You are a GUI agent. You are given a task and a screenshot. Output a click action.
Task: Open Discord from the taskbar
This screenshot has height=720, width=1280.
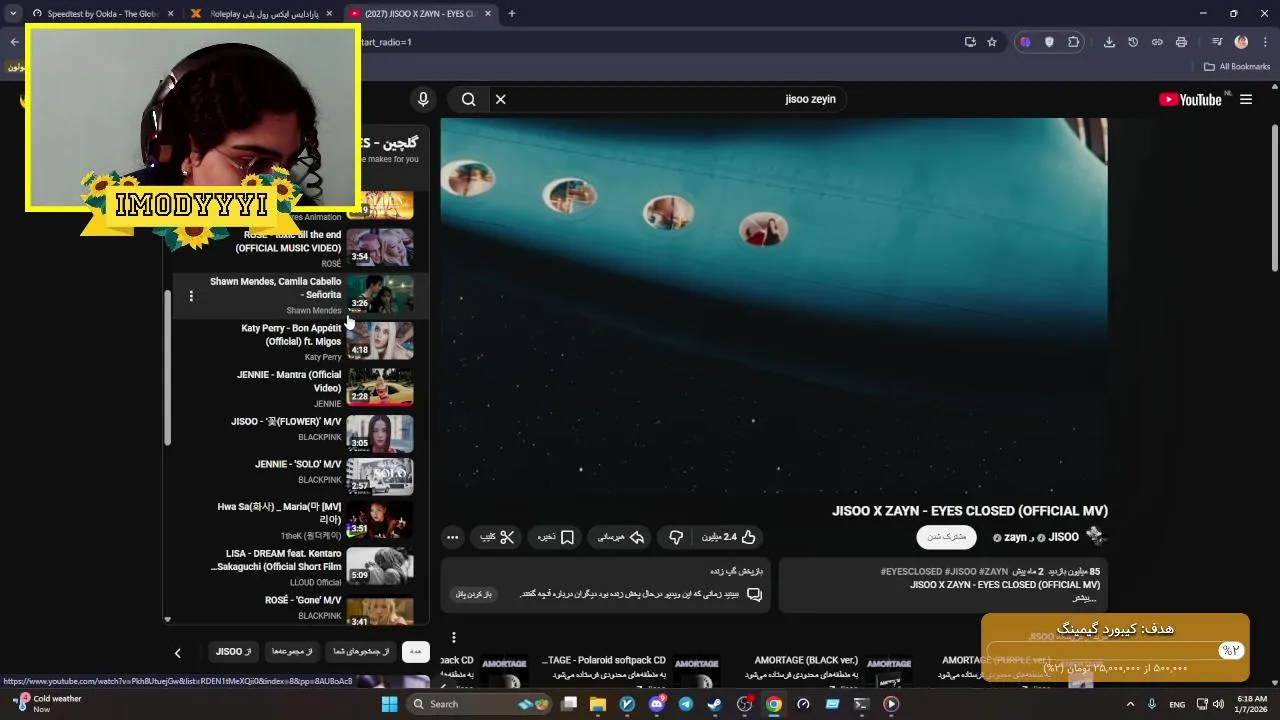click(657, 704)
